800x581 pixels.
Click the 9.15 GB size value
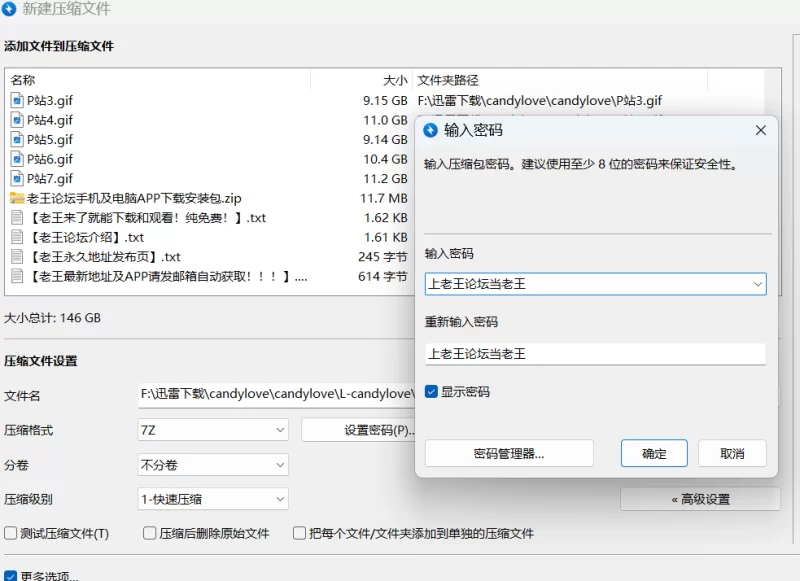[385, 100]
